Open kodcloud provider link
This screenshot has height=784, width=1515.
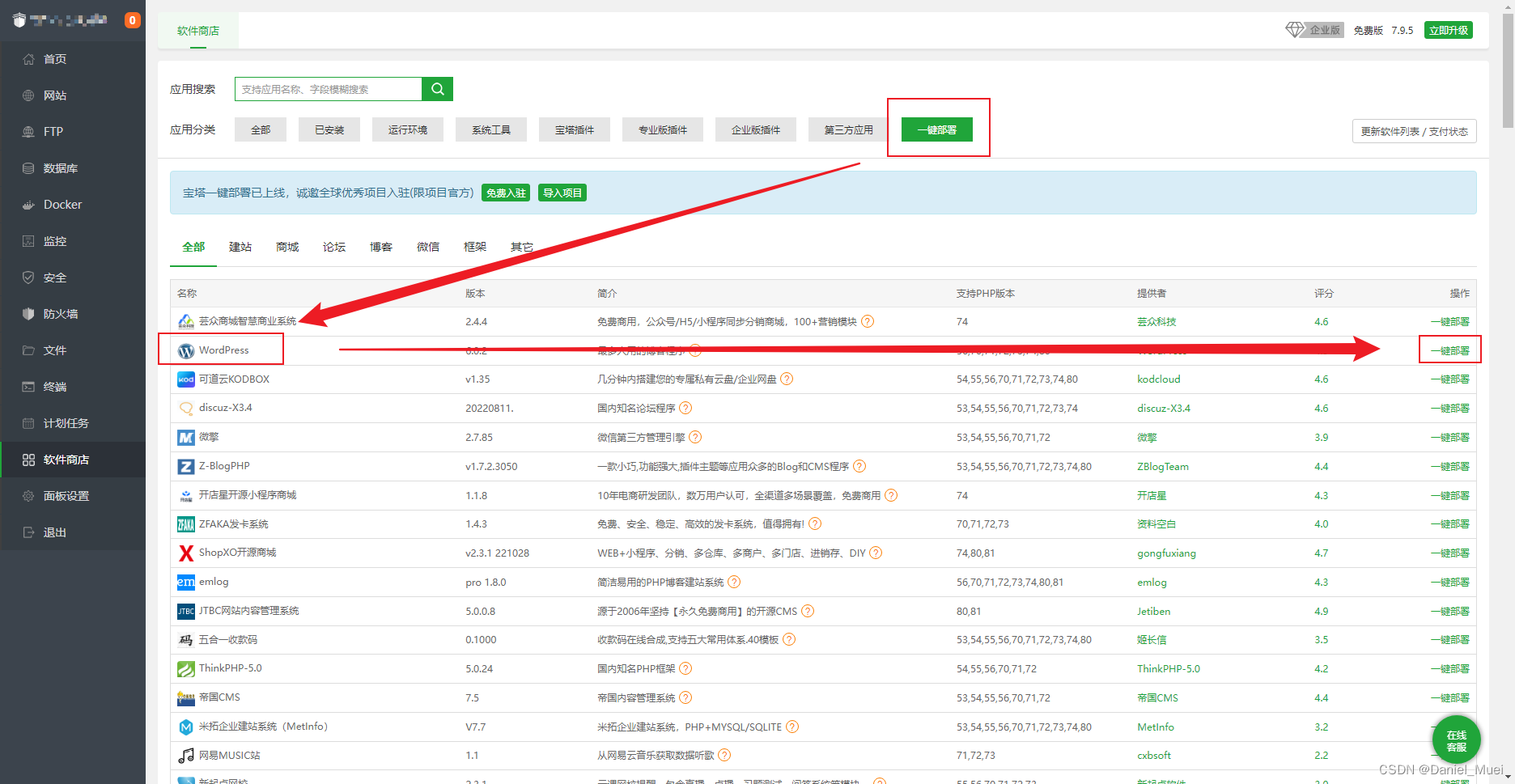click(1158, 379)
